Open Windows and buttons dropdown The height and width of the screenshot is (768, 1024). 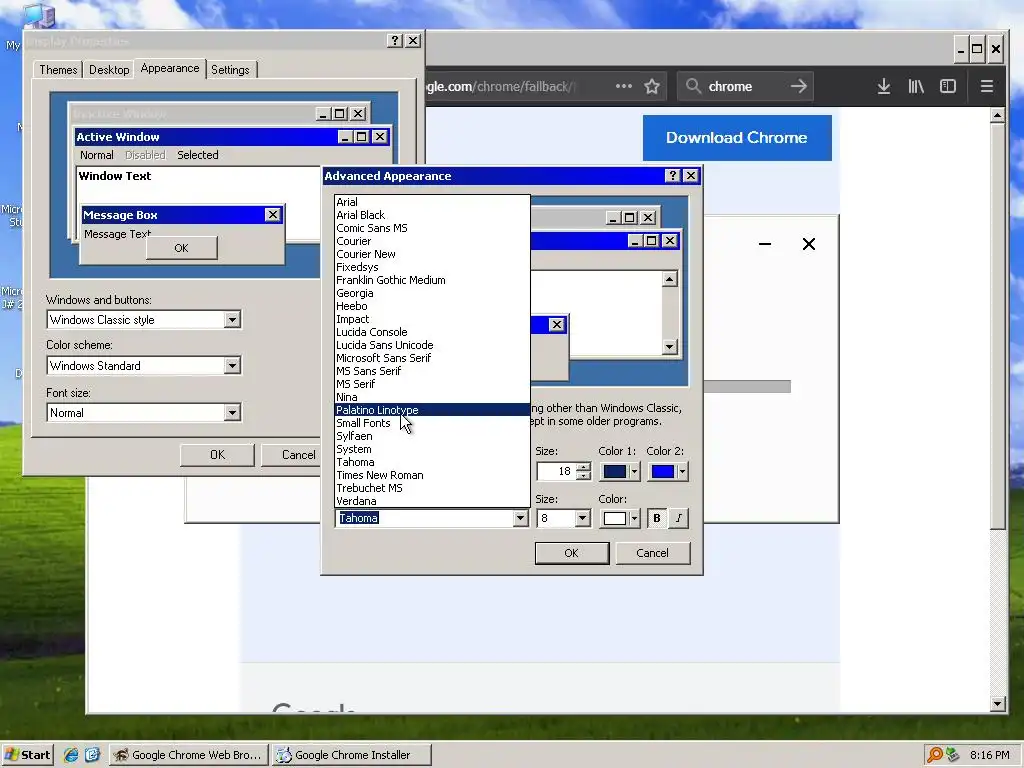click(232, 320)
